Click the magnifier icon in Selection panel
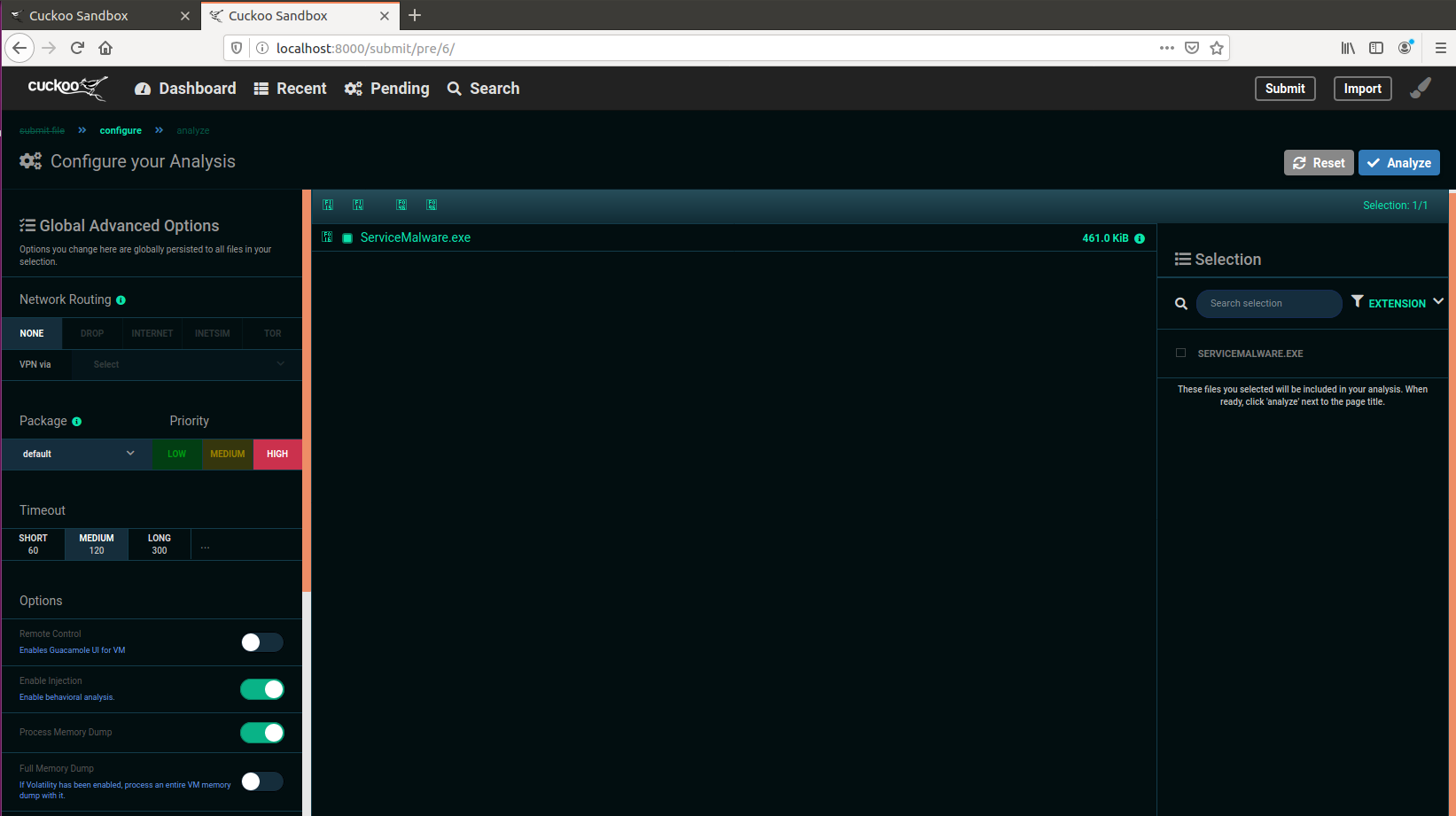1456x816 pixels. click(x=1181, y=304)
